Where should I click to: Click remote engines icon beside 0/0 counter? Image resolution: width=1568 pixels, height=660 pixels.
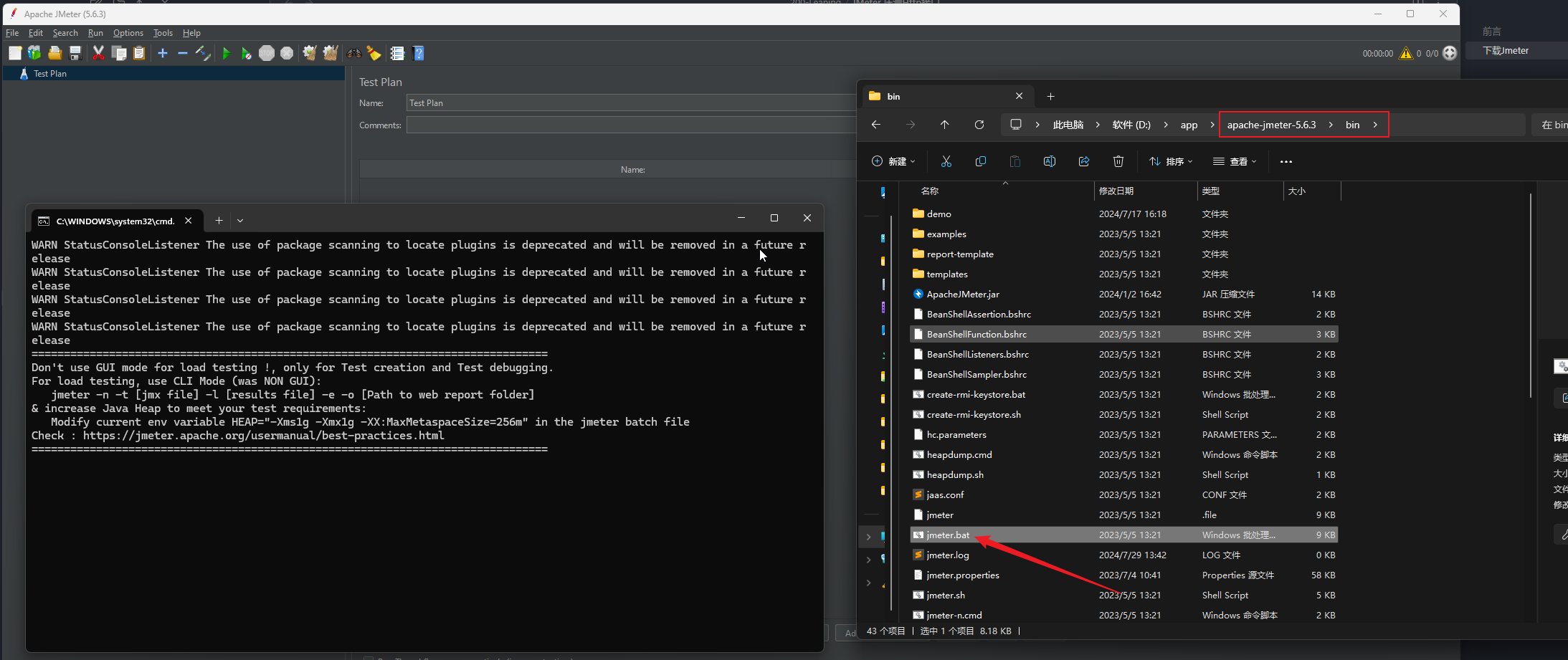[1450, 53]
